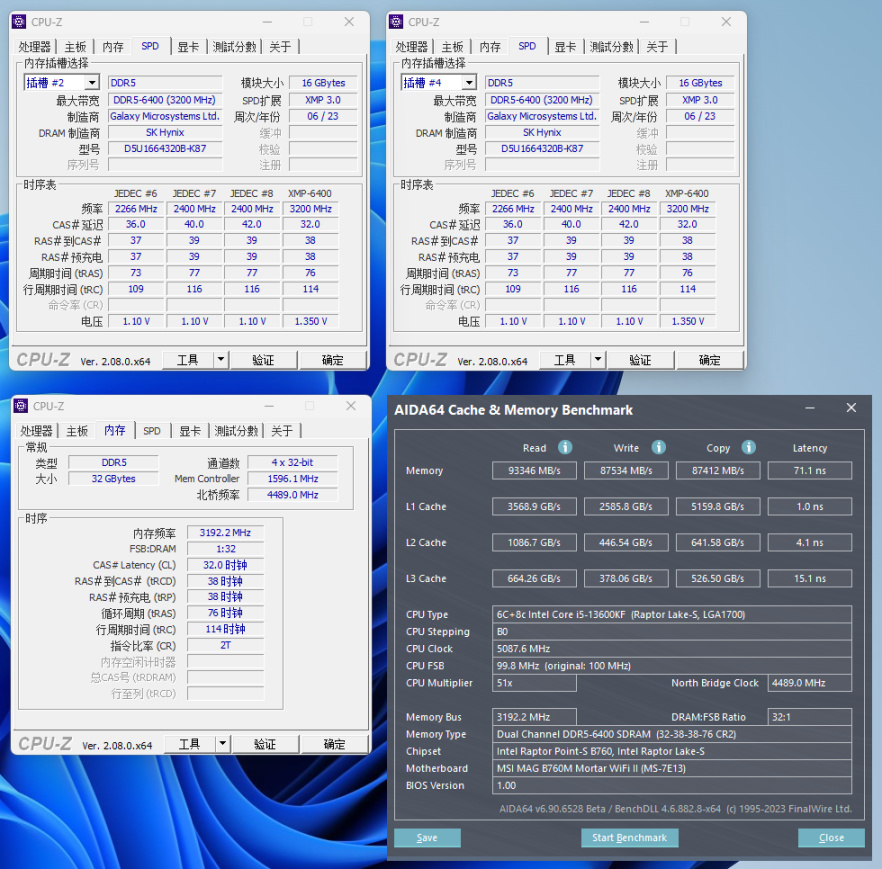The width and height of the screenshot is (882, 869).
Task: Click Start Benchmark in AIDA64
Action: click(x=629, y=838)
